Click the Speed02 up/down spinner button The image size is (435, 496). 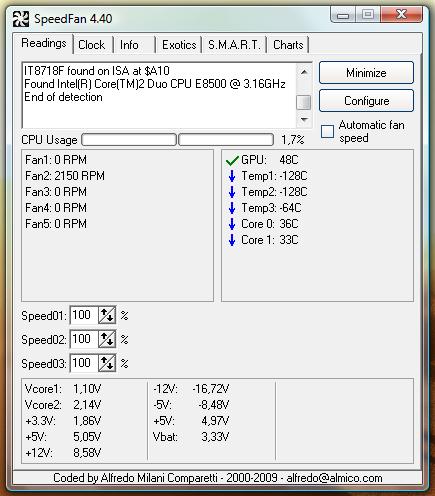point(107,339)
